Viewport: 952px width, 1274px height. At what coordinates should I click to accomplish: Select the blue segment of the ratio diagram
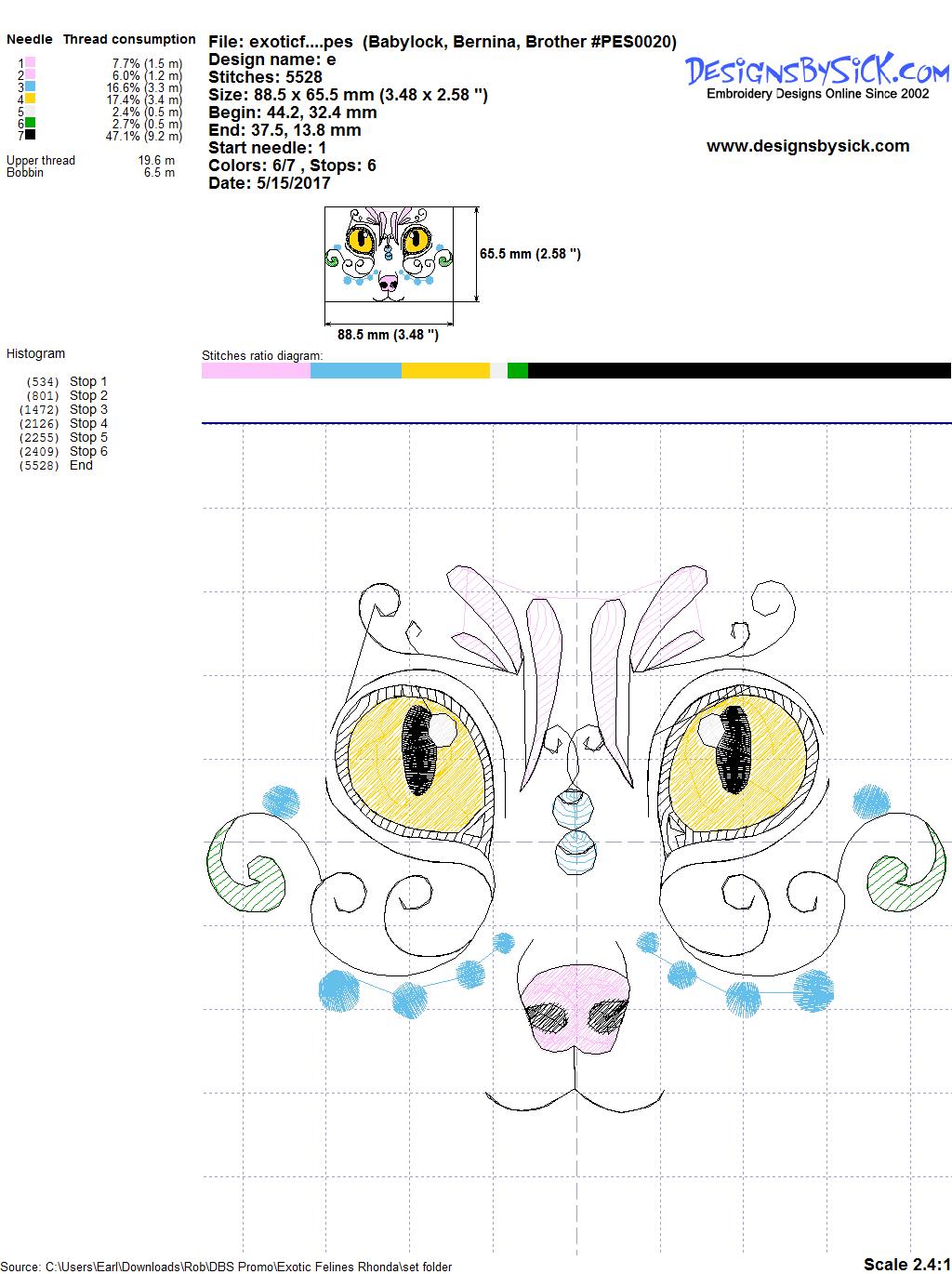pos(355,371)
